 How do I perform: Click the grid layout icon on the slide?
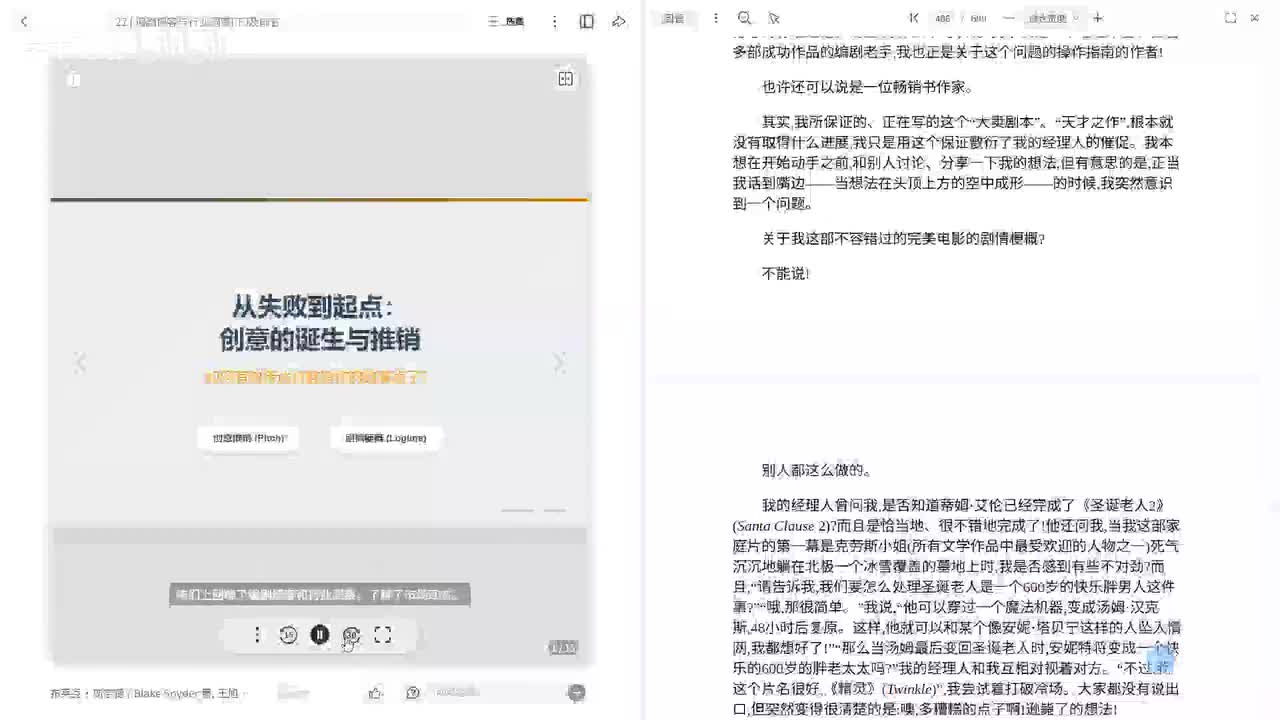565,79
